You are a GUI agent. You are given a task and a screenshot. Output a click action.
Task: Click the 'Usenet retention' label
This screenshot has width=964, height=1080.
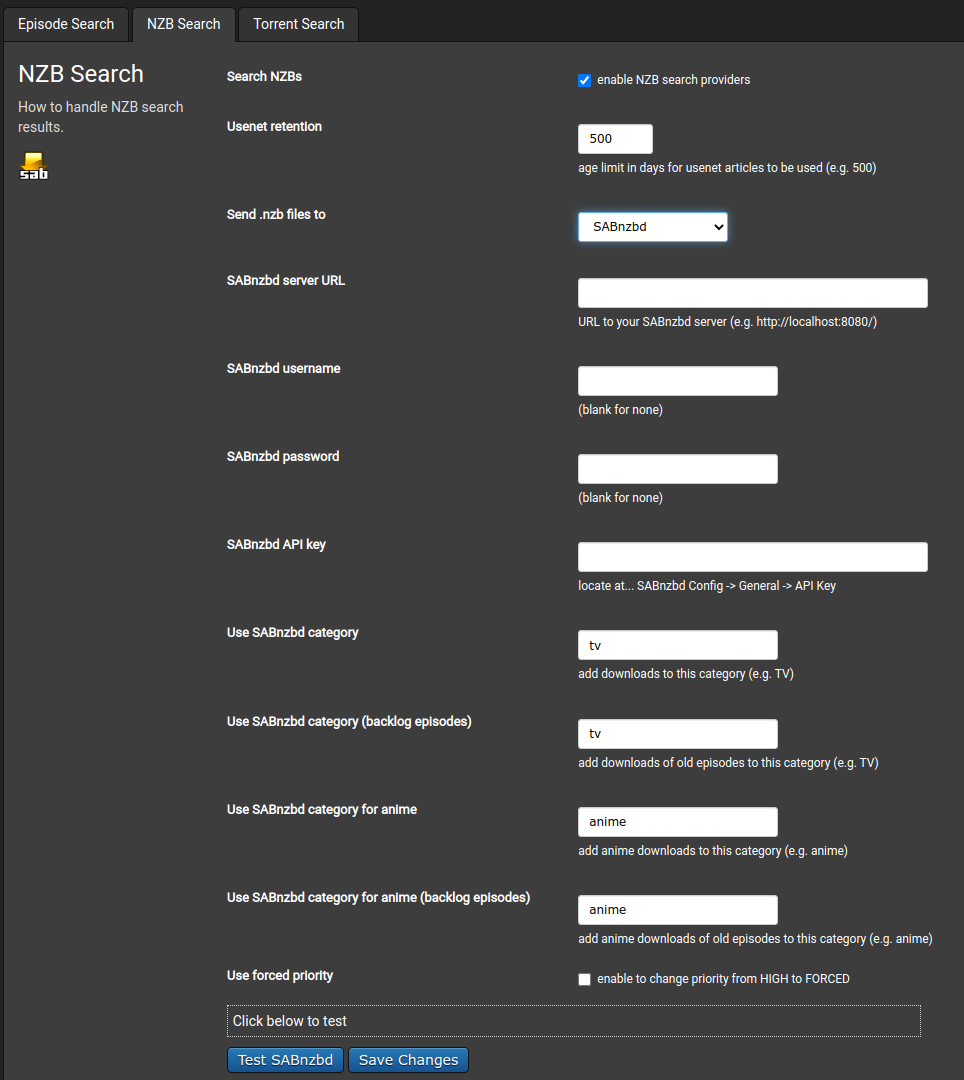tap(274, 127)
